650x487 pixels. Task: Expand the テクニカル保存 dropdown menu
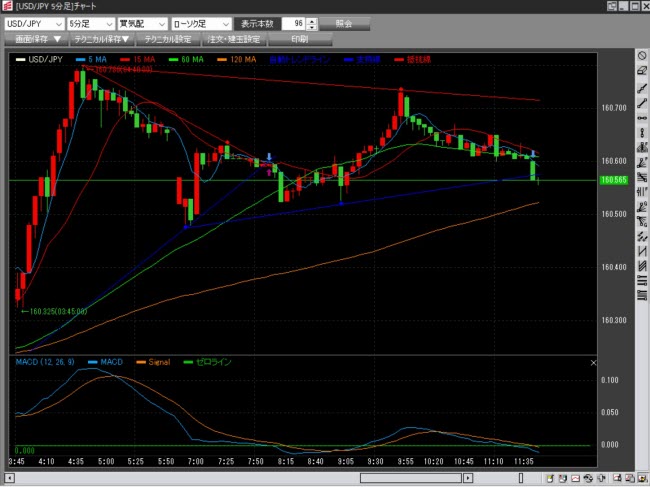[x=101, y=39]
